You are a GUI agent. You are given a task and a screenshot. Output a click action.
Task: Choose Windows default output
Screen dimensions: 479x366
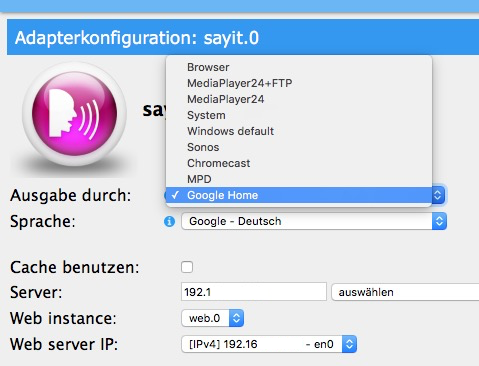pos(299,131)
